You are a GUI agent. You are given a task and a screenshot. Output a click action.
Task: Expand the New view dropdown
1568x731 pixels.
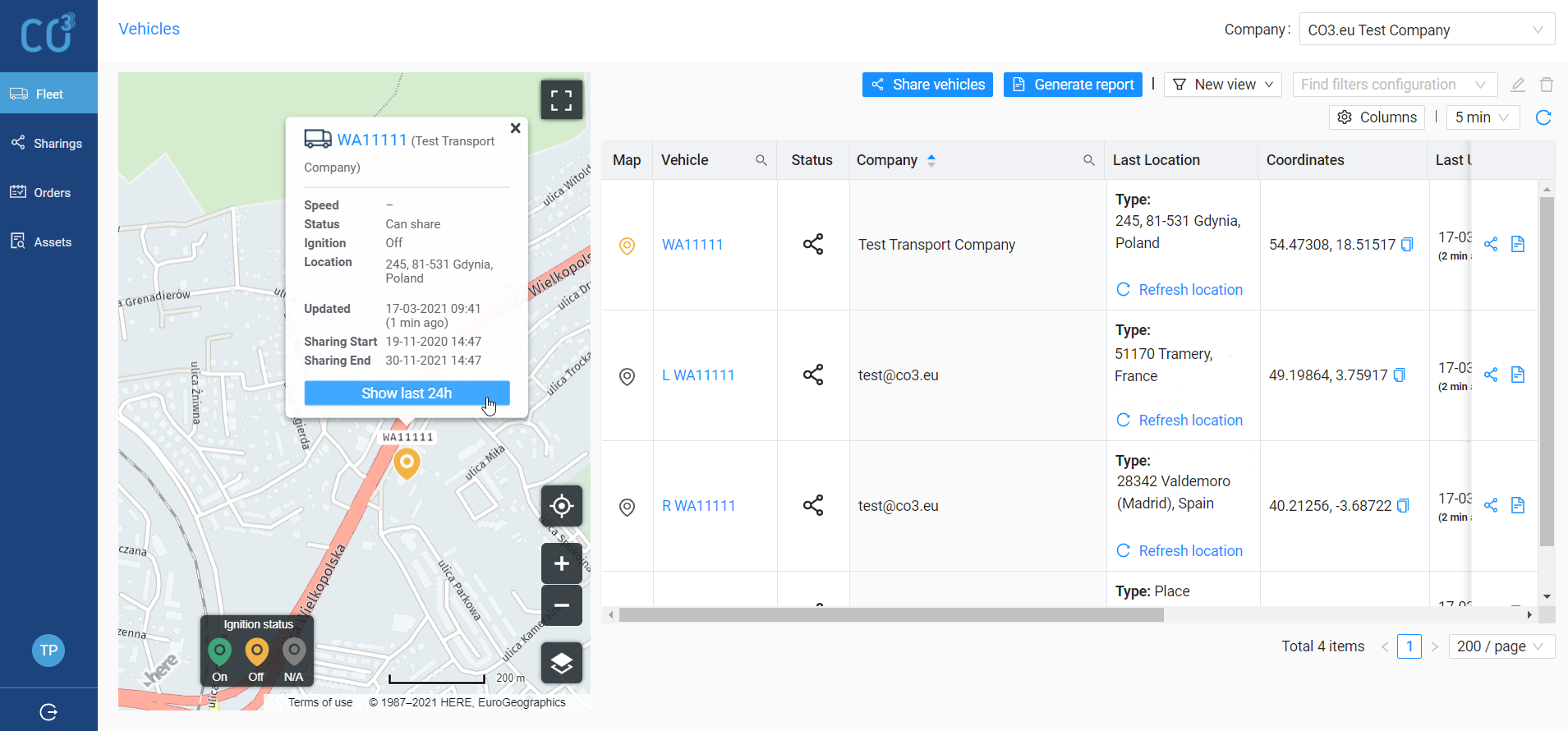click(x=1223, y=85)
